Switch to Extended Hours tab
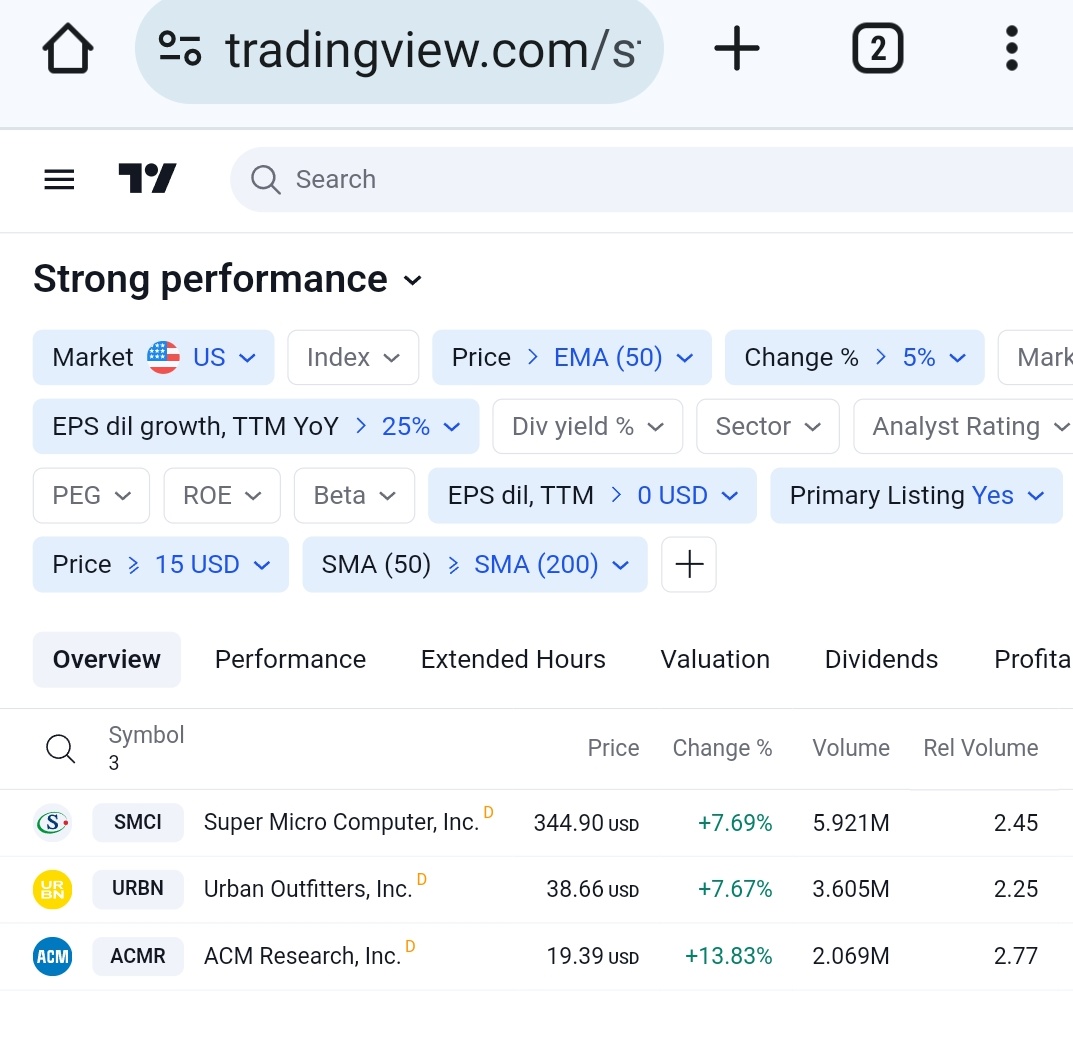The width and height of the screenshot is (1073, 1041). [x=513, y=659]
